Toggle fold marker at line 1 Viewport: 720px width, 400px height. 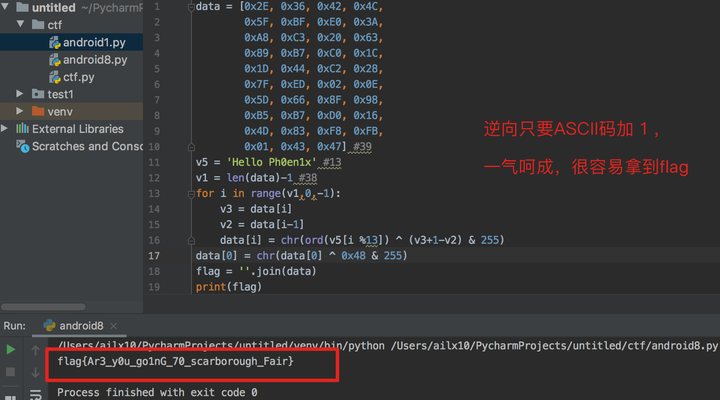[x=191, y=7]
